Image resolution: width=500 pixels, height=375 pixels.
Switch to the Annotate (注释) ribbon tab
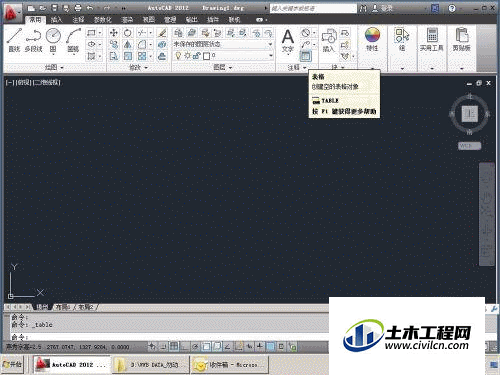(x=78, y=20)
